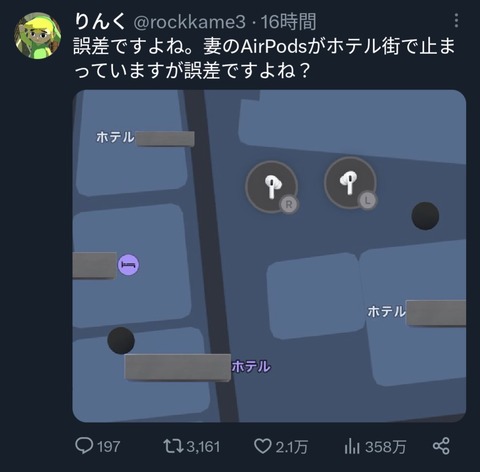This screenshot has height=472, width=480.
Task: Click the display name りんく
Action: click(100, 22)
